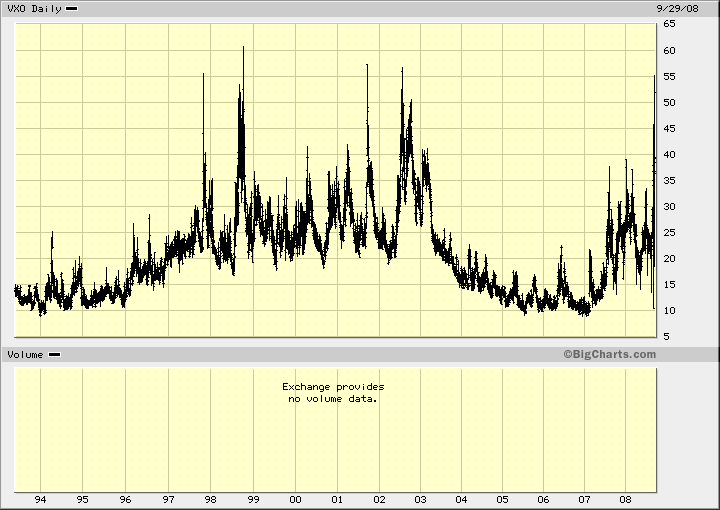Viewport: 720px width, 510px height.
Task: Click the 'Volume' panel label
Action: [x=25, y=355]
